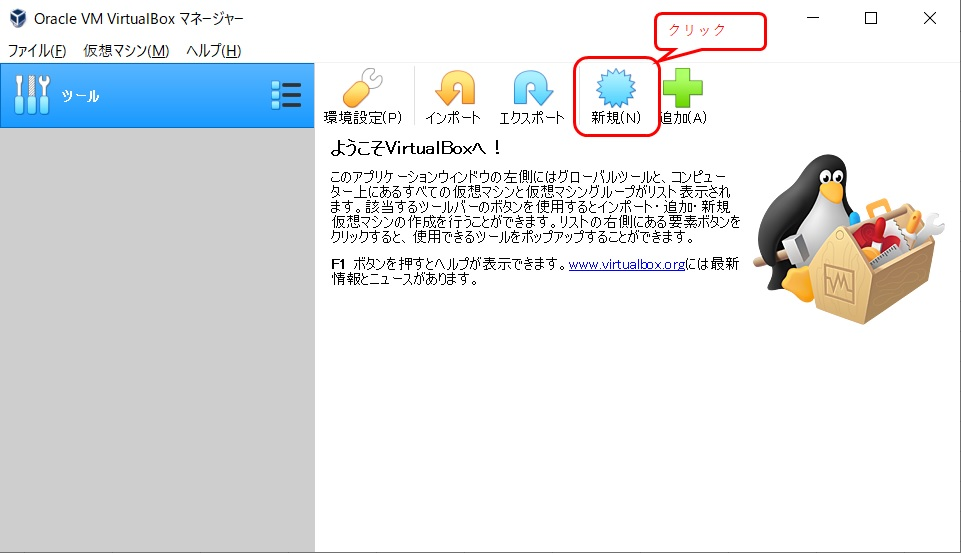Maximize the VirtualBox Manager window

tap(870, 18)
